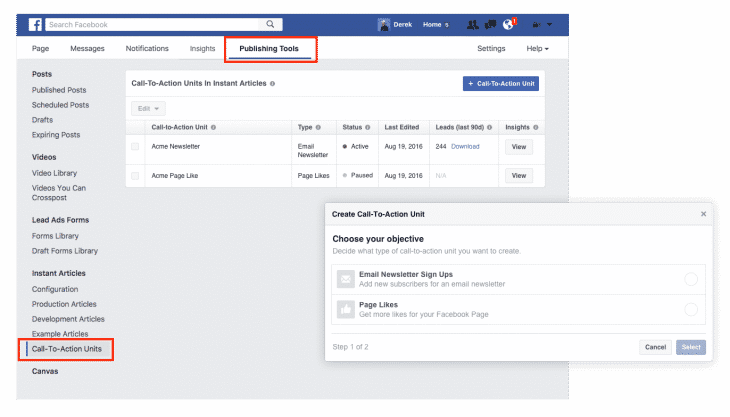Image resolution: width=730 pixels, height=417 pixels.
Task: Click the Facebook logo icon
Action: click(x=35, y=25)
